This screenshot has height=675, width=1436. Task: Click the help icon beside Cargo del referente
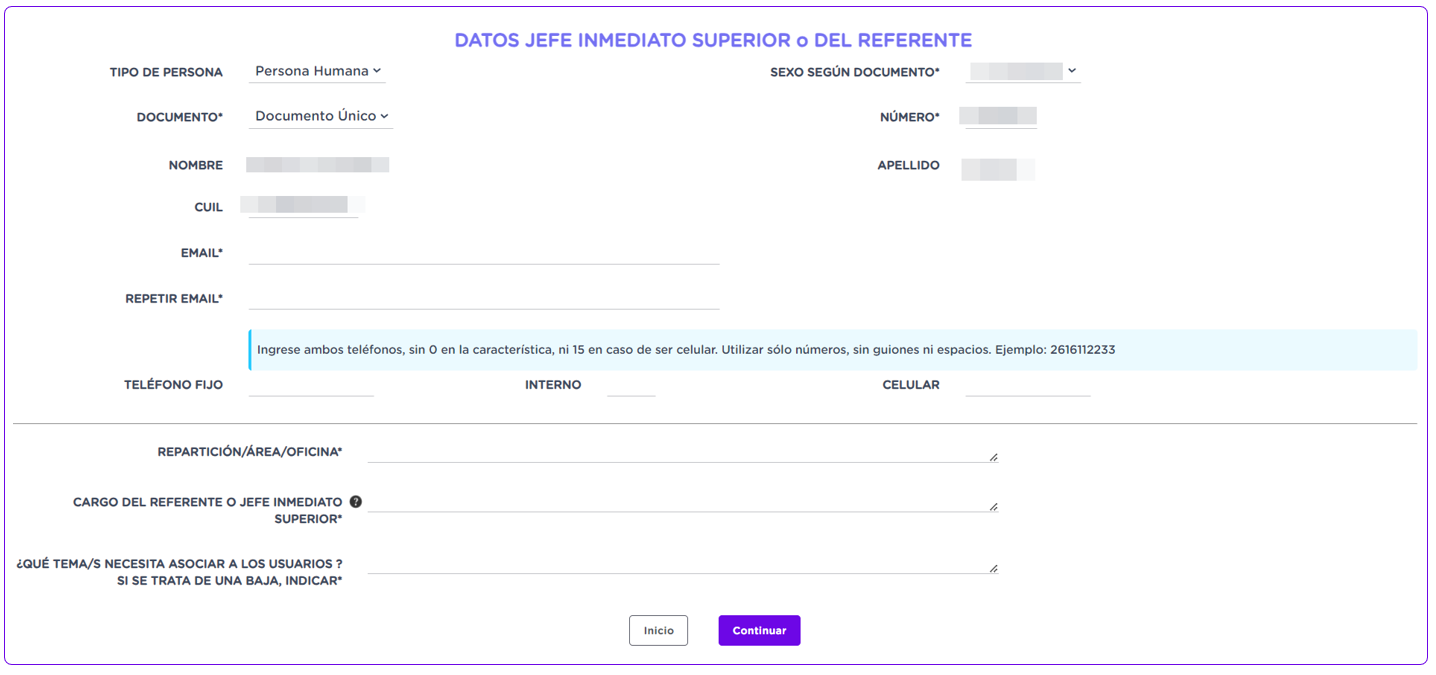coord(355,502)
